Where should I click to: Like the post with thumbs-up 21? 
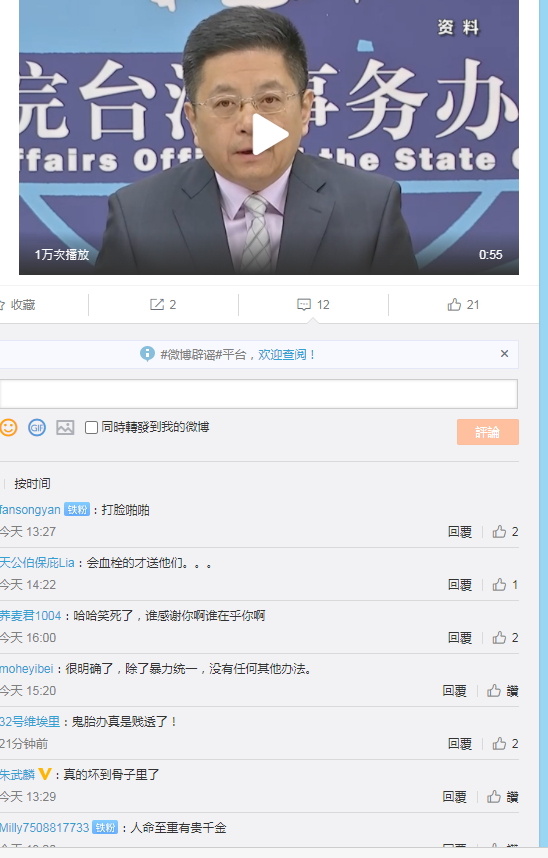[463, 305]
